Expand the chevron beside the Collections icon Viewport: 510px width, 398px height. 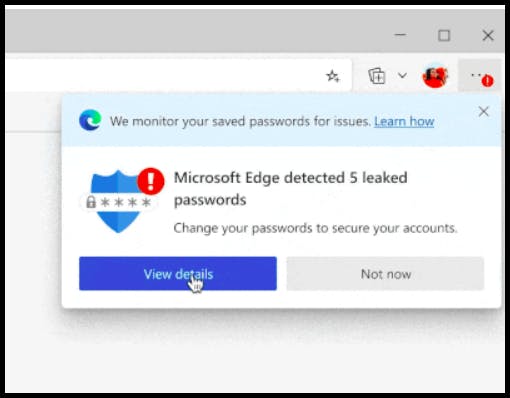[x=402, y=76]
